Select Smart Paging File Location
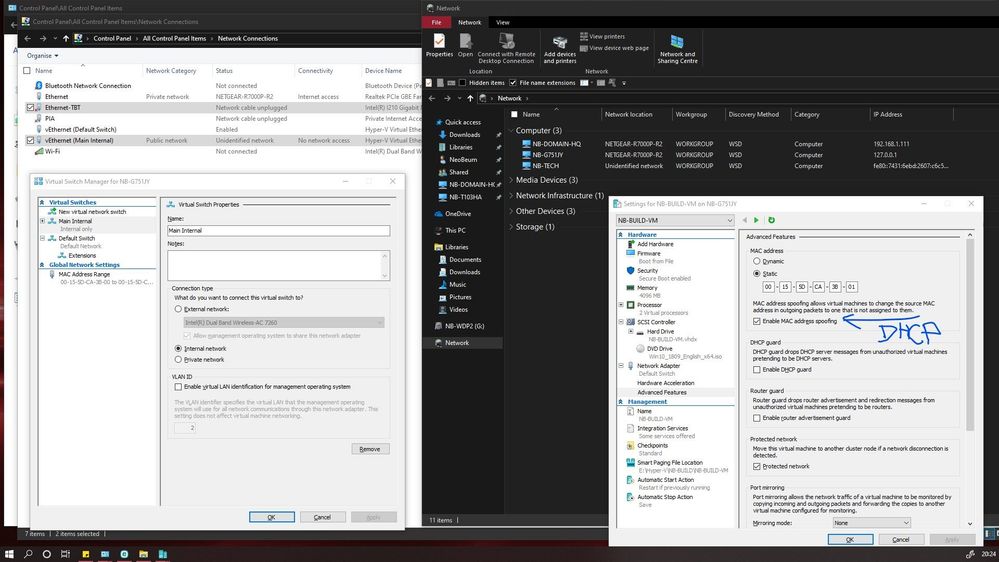Screen dimensions: 999x562 click(670, 463)
